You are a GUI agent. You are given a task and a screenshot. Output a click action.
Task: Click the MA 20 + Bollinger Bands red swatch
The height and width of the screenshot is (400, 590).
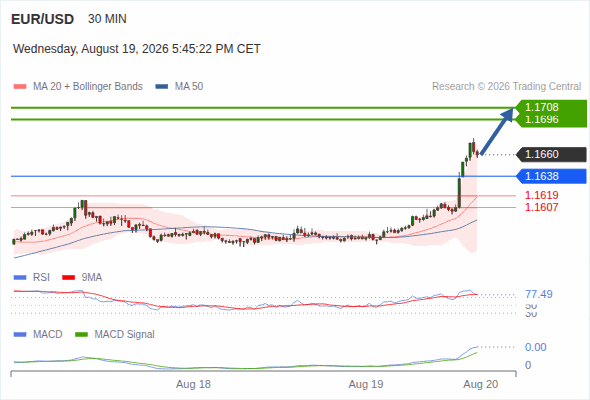(20, 87)
